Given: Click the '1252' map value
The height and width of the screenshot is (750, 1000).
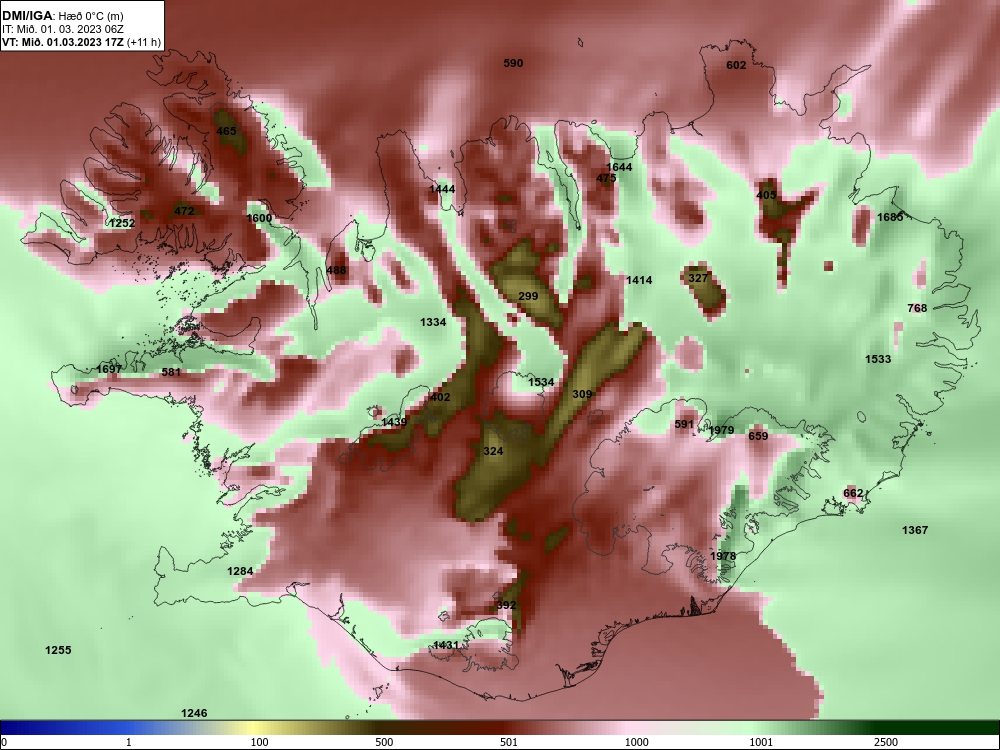Looking at the screenshot, I should pos(122,223).
